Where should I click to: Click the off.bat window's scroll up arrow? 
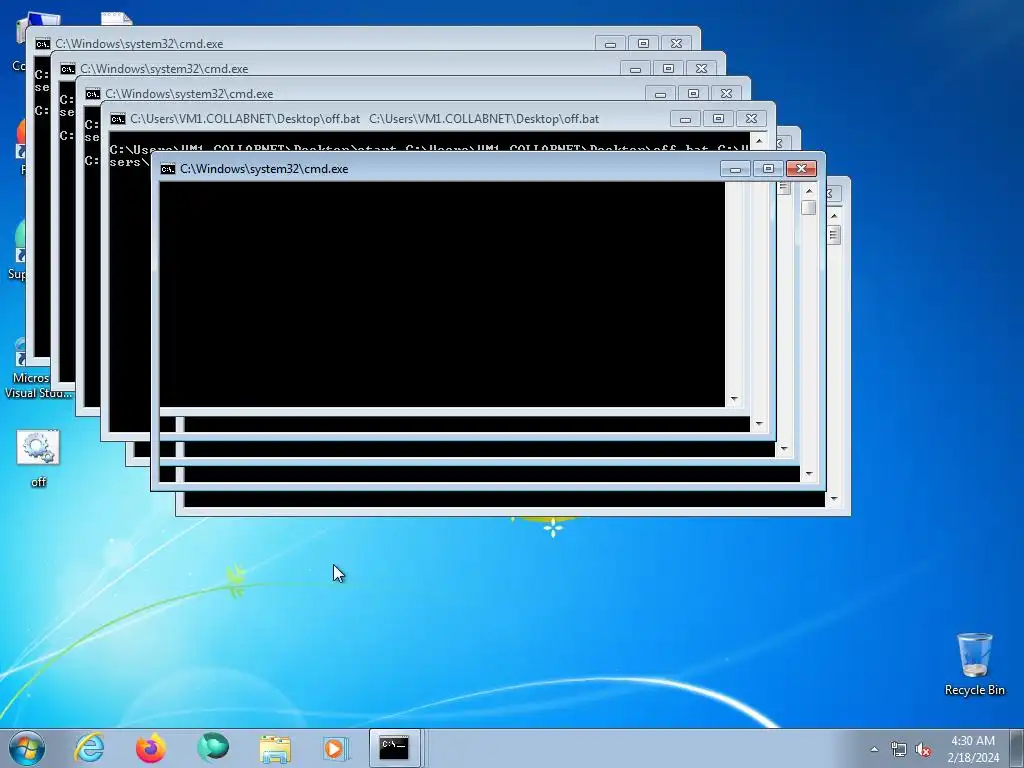[x=758, y=140]
